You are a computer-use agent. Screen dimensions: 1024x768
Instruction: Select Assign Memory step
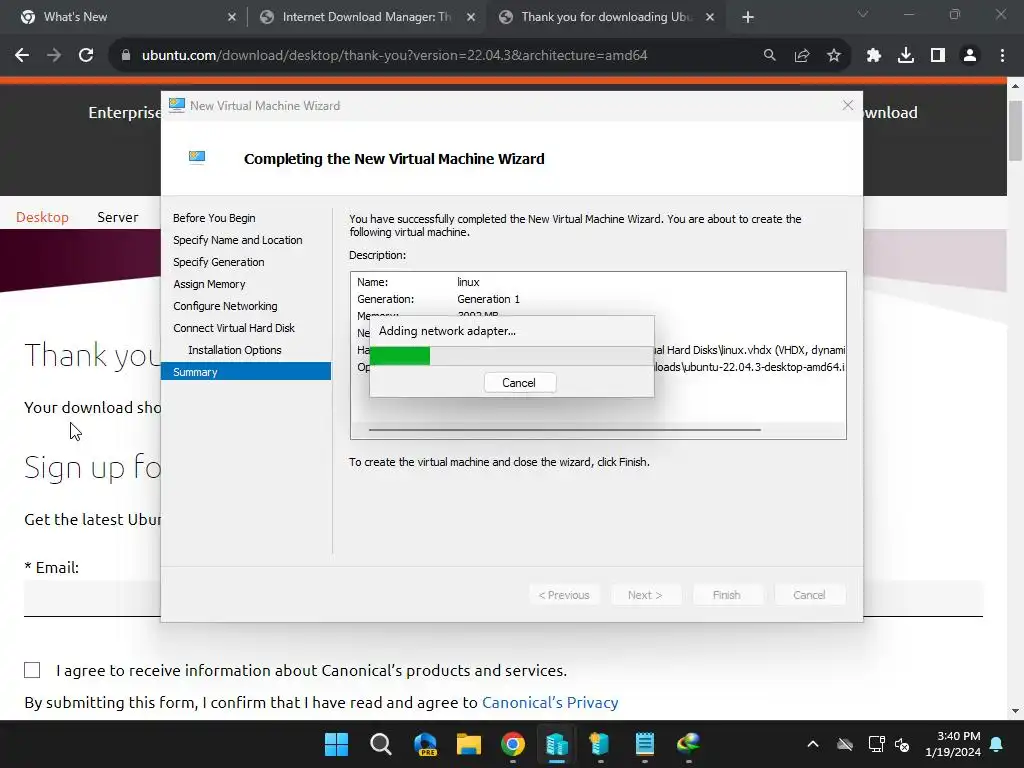209,284
